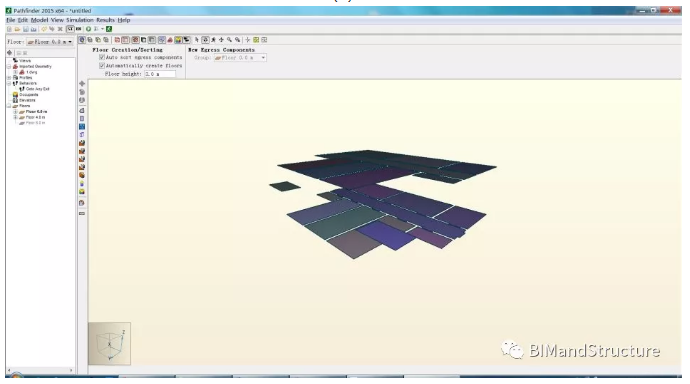Viewport: 690px width, 384px height.
Task: Click the red geometry display icon in view toolbar
Action: pos(170,40)
